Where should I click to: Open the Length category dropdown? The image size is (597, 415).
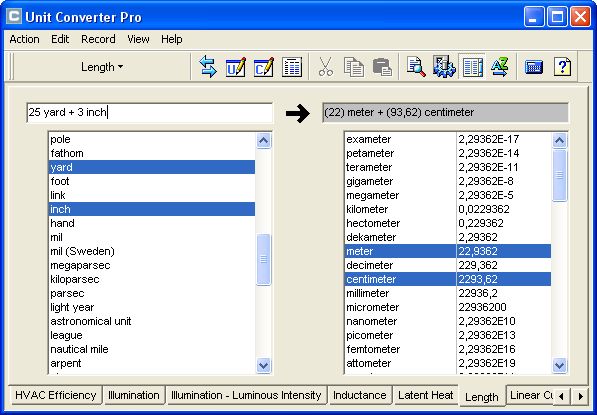click(102, 67)
